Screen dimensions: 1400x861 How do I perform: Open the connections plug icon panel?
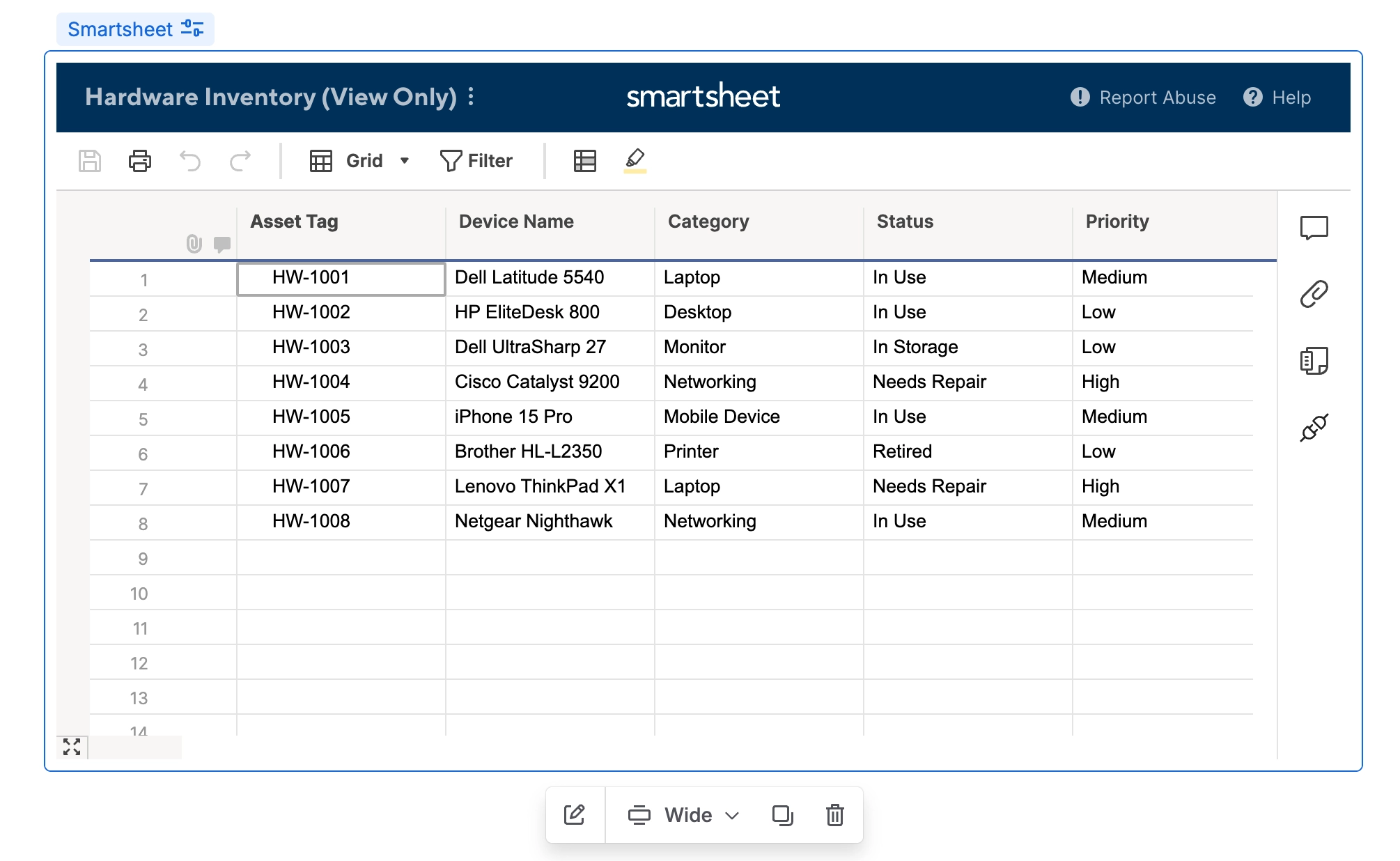point(1314,428)
